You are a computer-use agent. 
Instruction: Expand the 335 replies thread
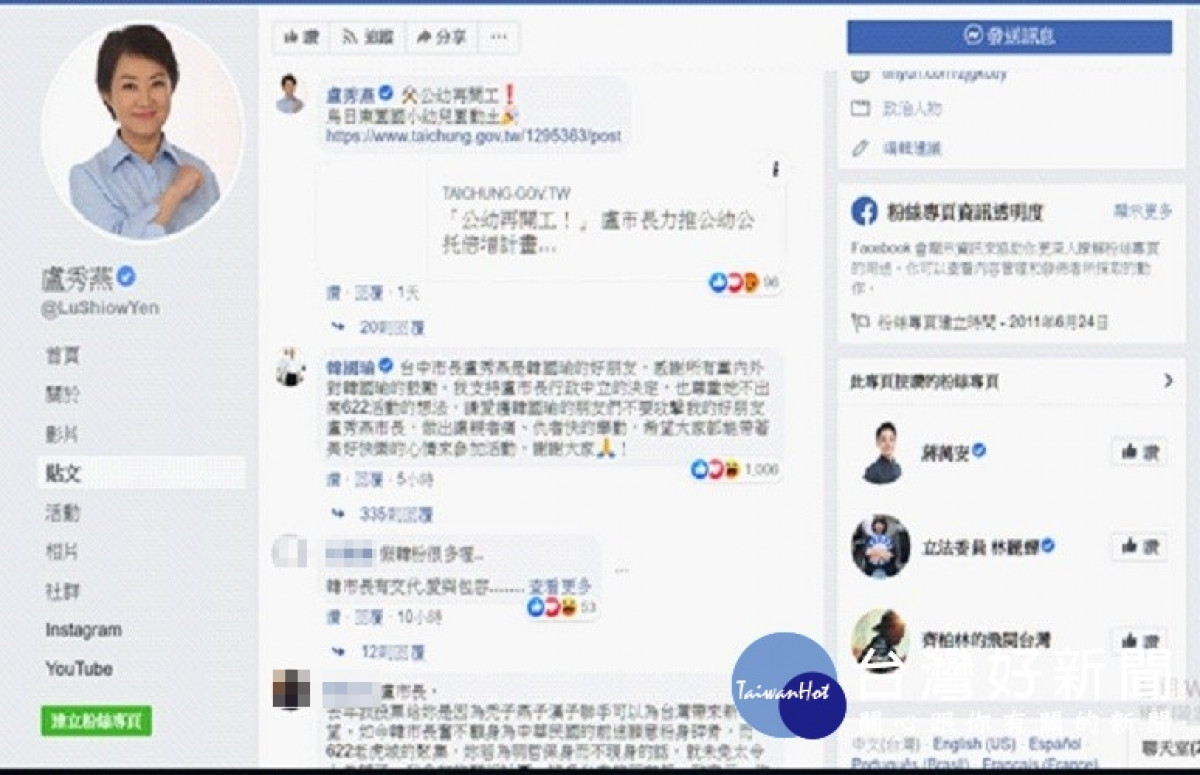pos(384,514)
